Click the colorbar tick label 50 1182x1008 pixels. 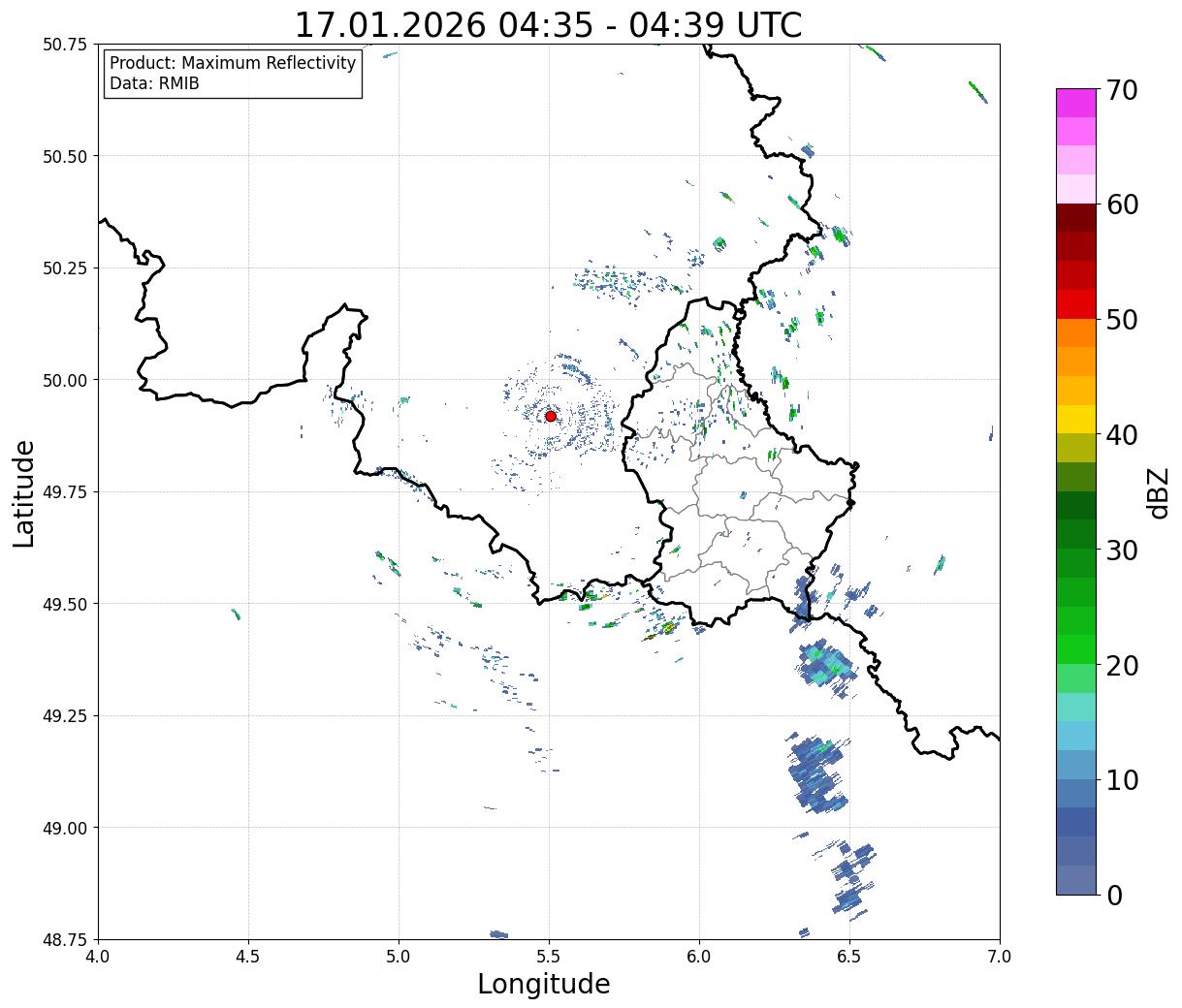pyautogui.click(x=1121, y=320)
